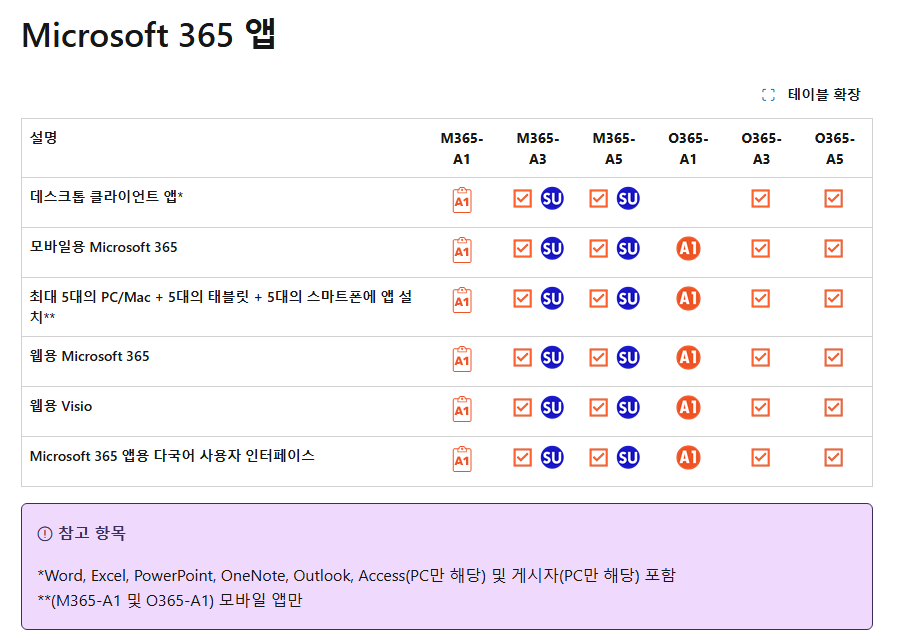This screenshot has height=640, width=899.
Task: Click the 최대 5대의 PC/Mac row description
Action: coord(221,306)
